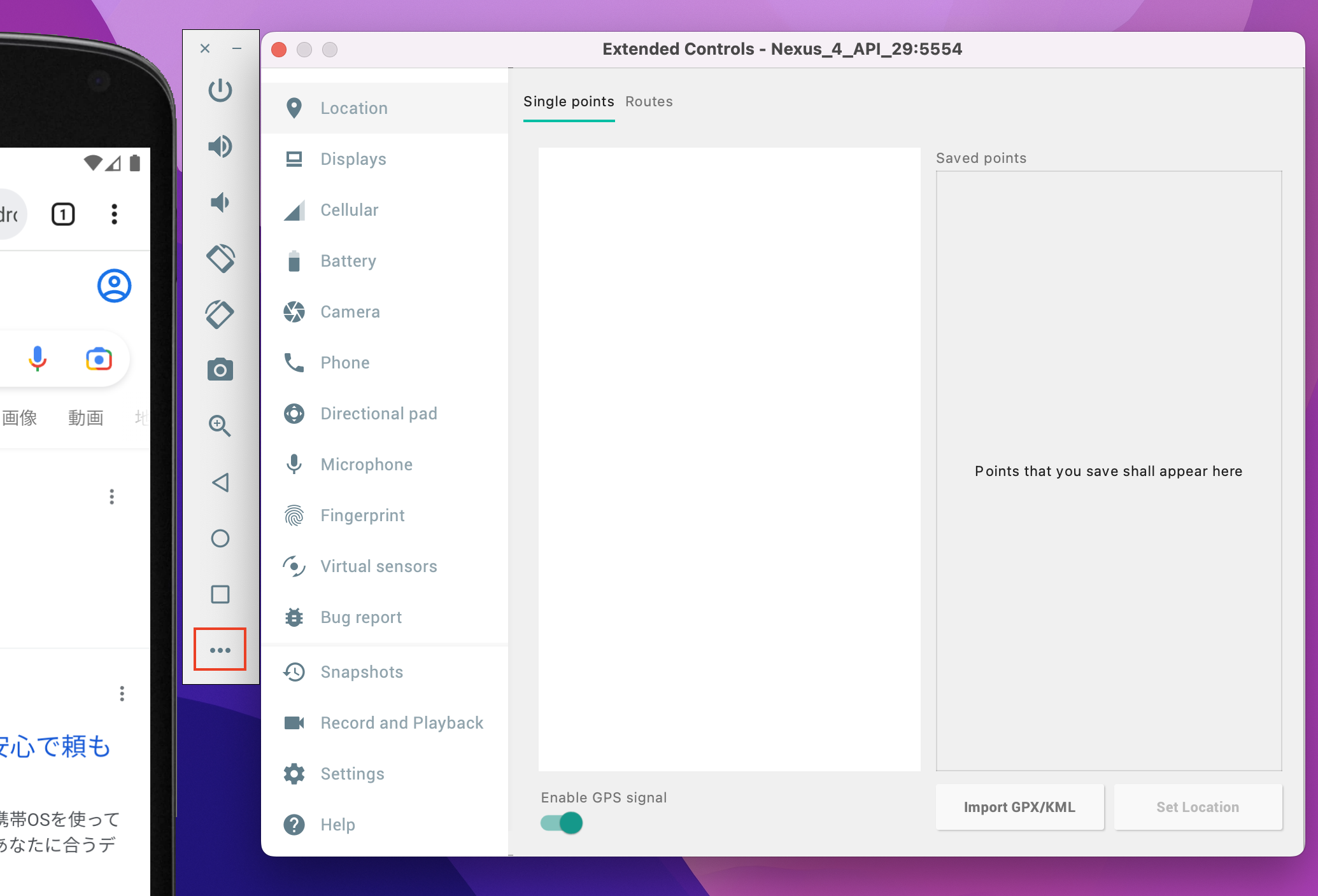Open Virtual sensors in sidebar
The image size is (1318, 896).
coord(378,566)
